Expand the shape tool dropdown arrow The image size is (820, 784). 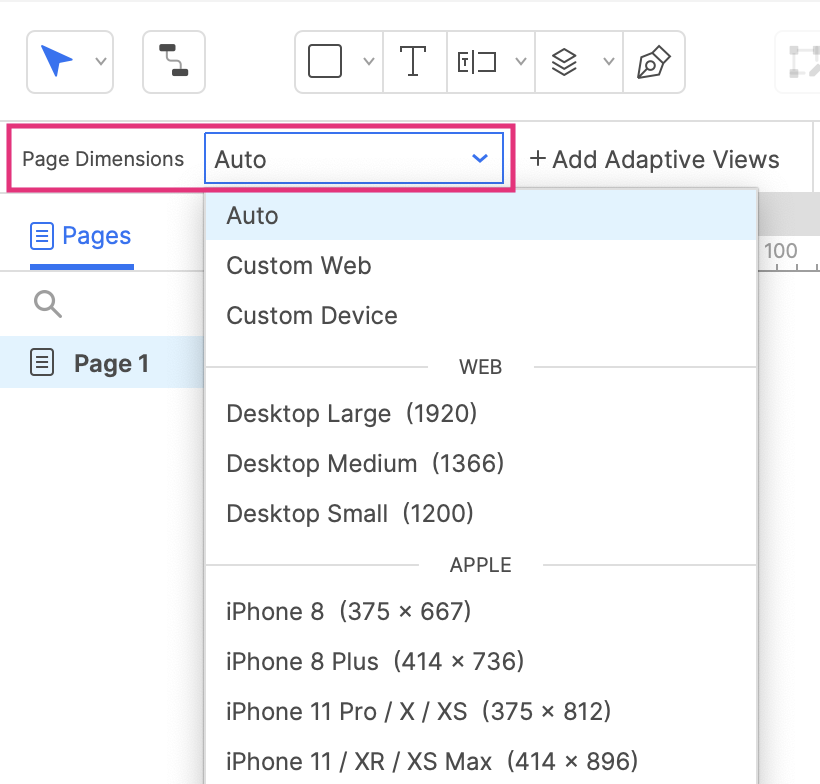[x=368, y=62]
